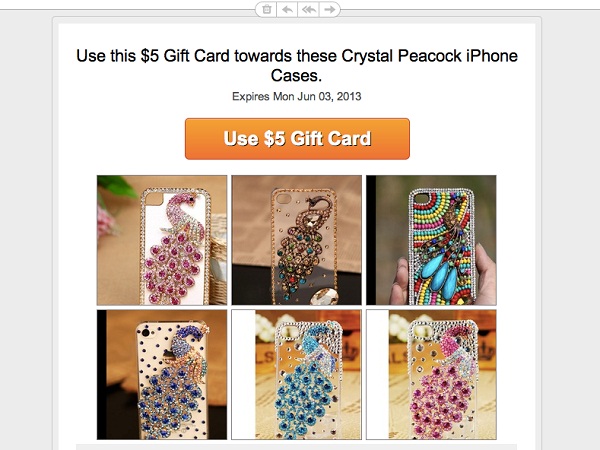Delete this email with the trash icon
Viewport: 600px width, 450px height.
coord(267,9)
